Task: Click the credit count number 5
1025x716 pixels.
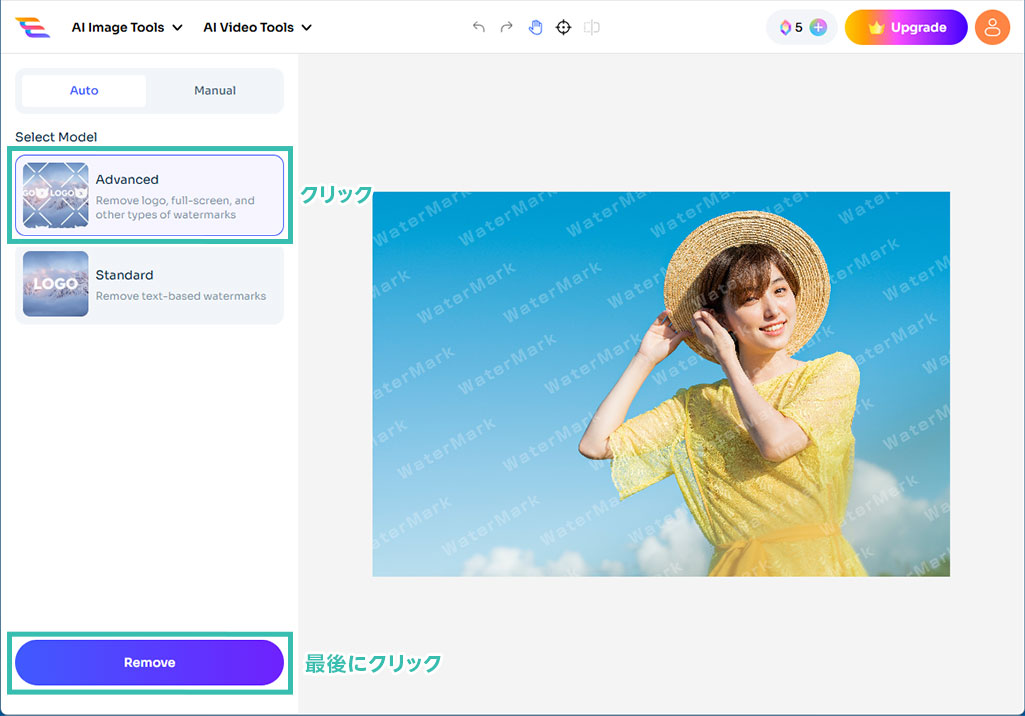Action: (x=799, y=27)
